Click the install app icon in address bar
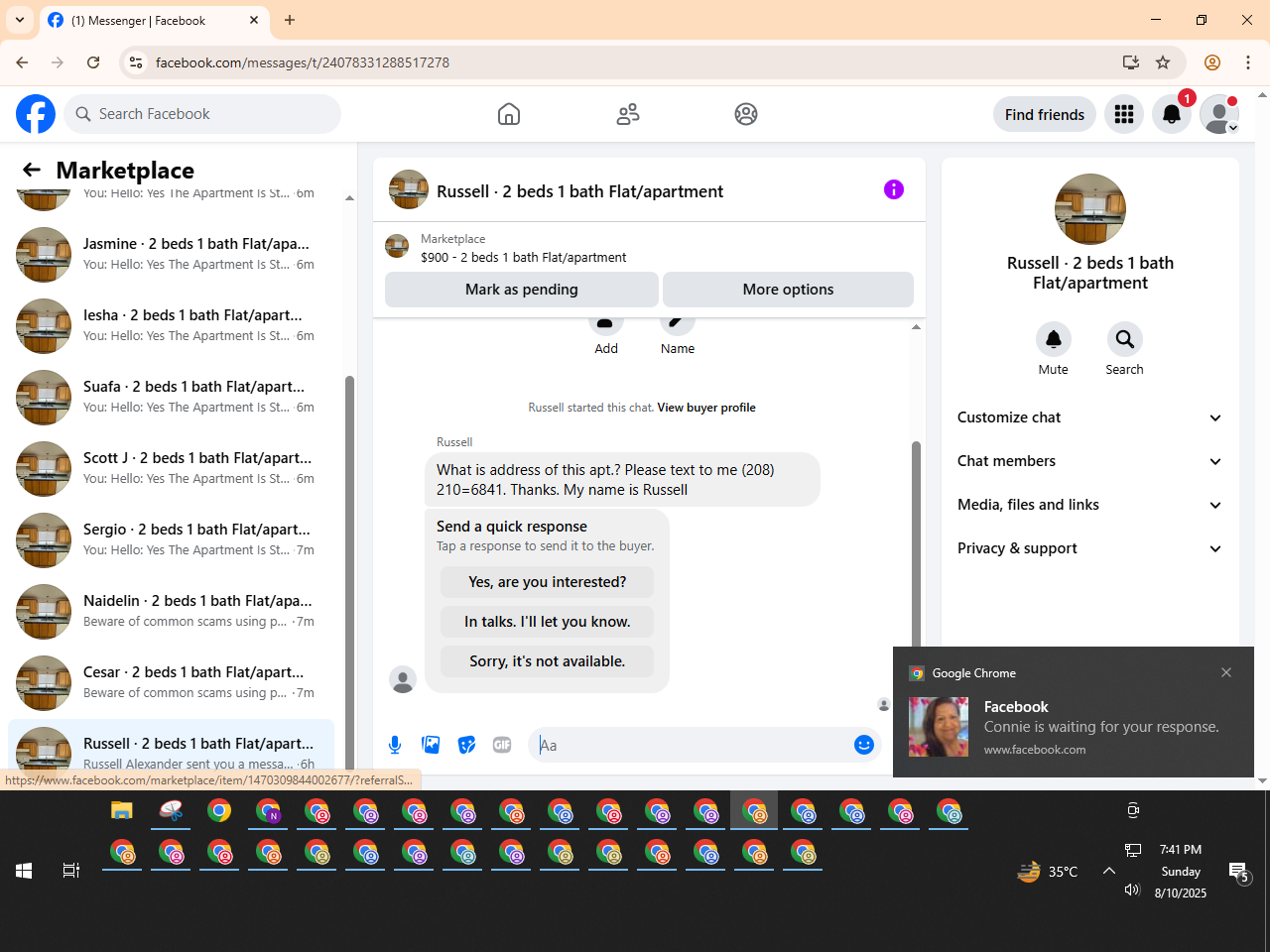The image size is (1270, 952). pyautogui.click(x=1131, y=62)
